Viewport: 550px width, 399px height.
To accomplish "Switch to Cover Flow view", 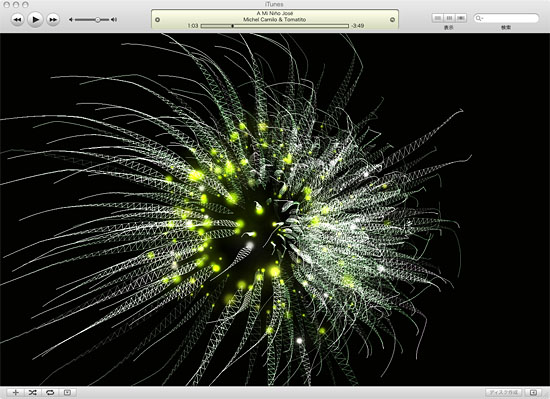I will pyautogui.click(x=461, y=18).
